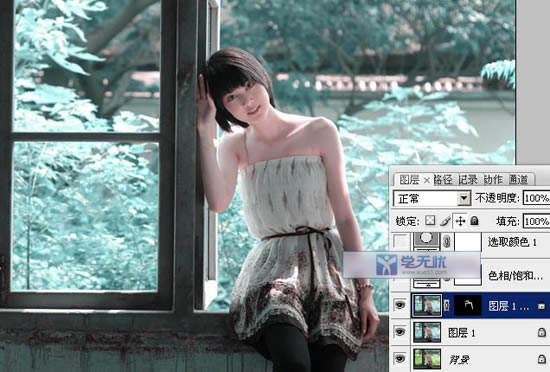The height and width of the screenshot is (372, 550).
Task: Select the 背景 layer name
Action: [459, 359]
